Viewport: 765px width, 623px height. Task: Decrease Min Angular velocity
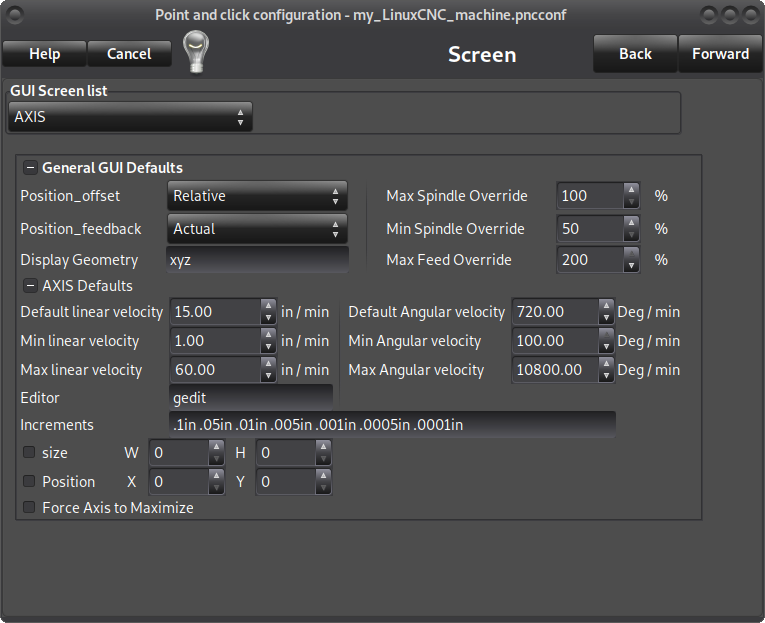tap(606, 347)
